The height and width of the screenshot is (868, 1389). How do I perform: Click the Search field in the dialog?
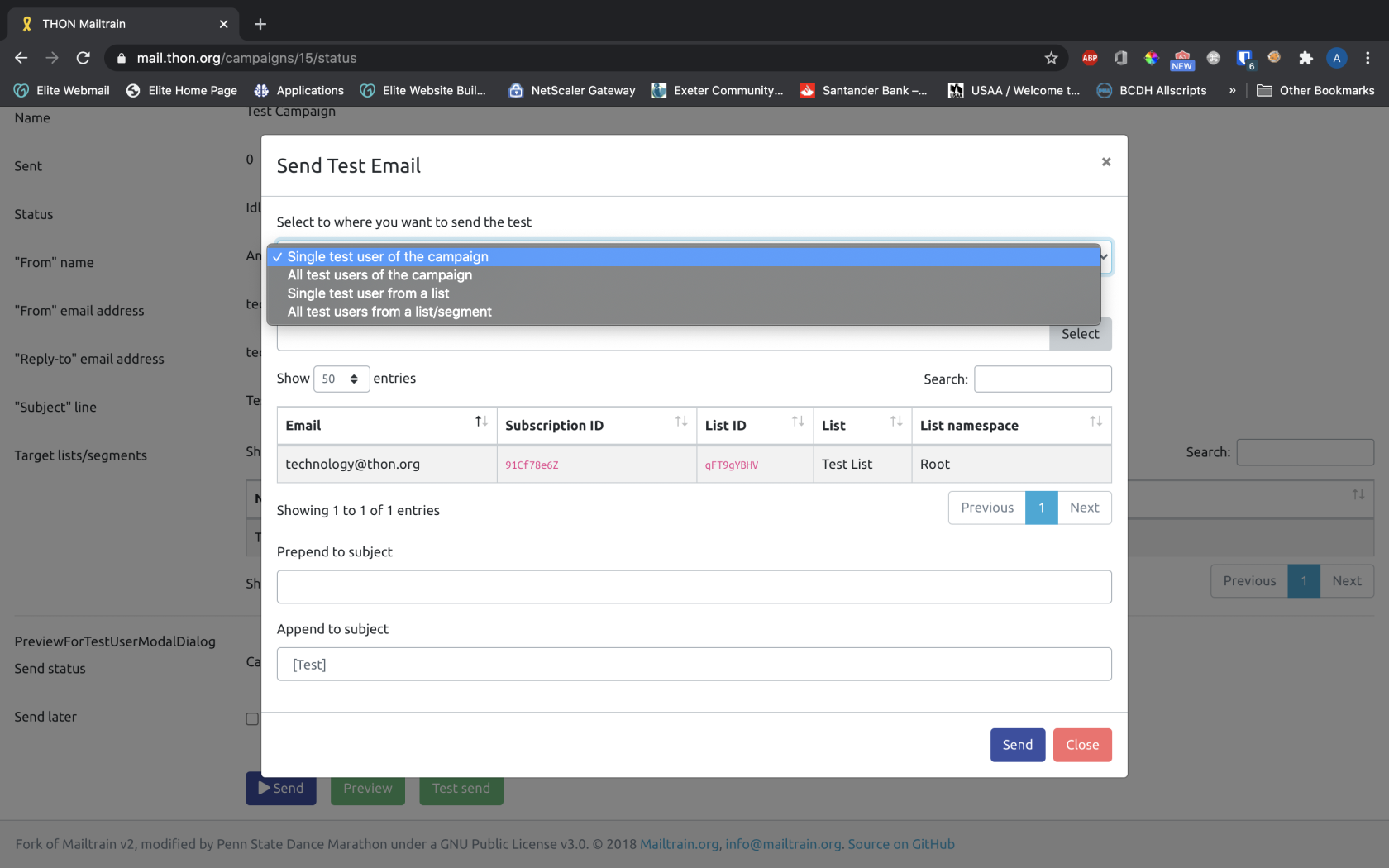click(1043, 379)
